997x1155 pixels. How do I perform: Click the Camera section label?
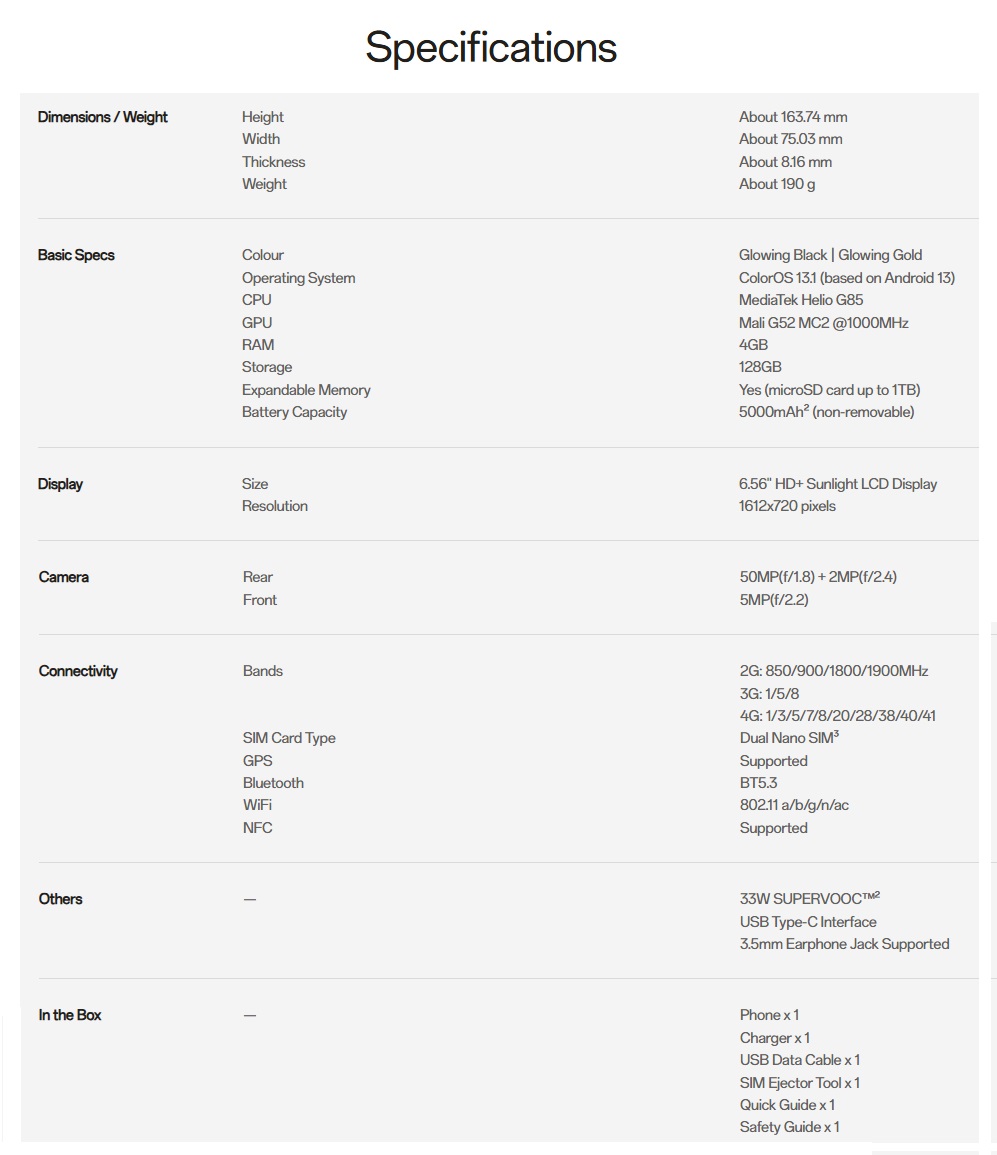tap(64, 577)
